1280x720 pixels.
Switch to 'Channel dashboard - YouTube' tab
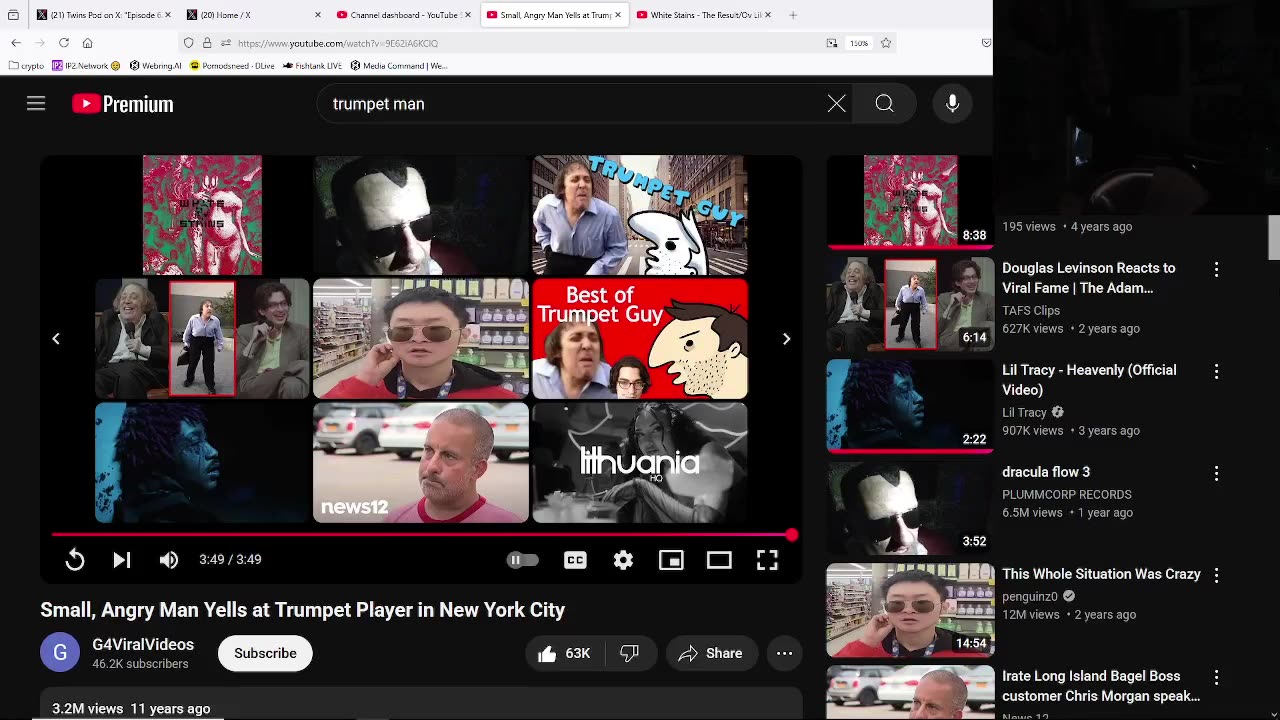click(x=404, y=15)
